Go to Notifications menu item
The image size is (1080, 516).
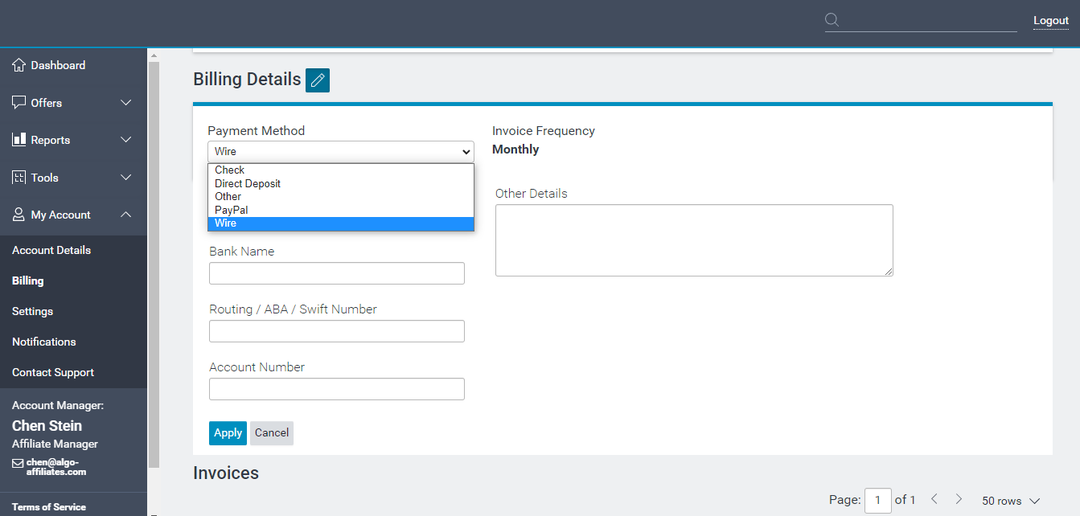44,342
